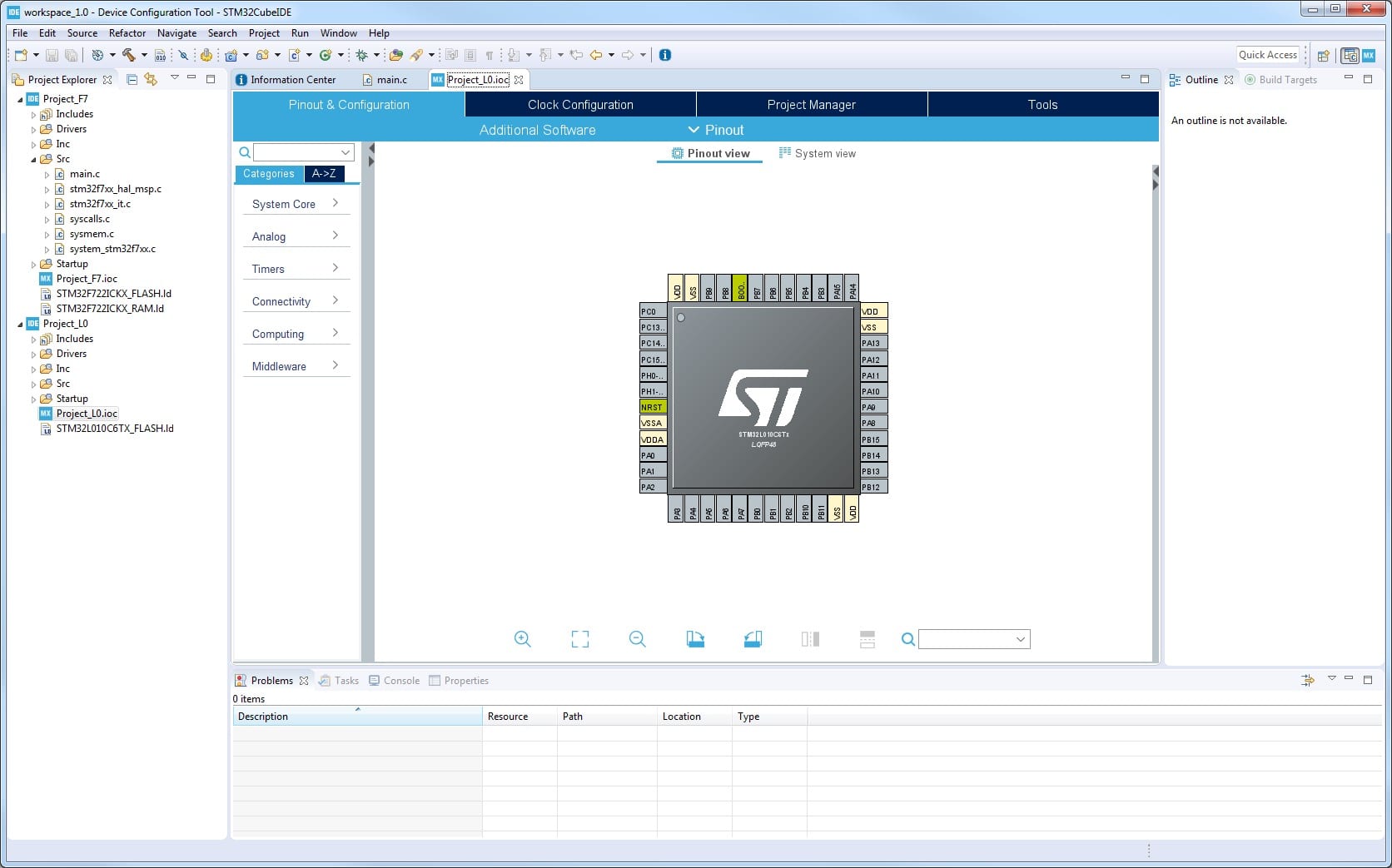This screenshot has height=868, width=1392.
Task: Click the green NRST pin on chip
Action: 652,407
